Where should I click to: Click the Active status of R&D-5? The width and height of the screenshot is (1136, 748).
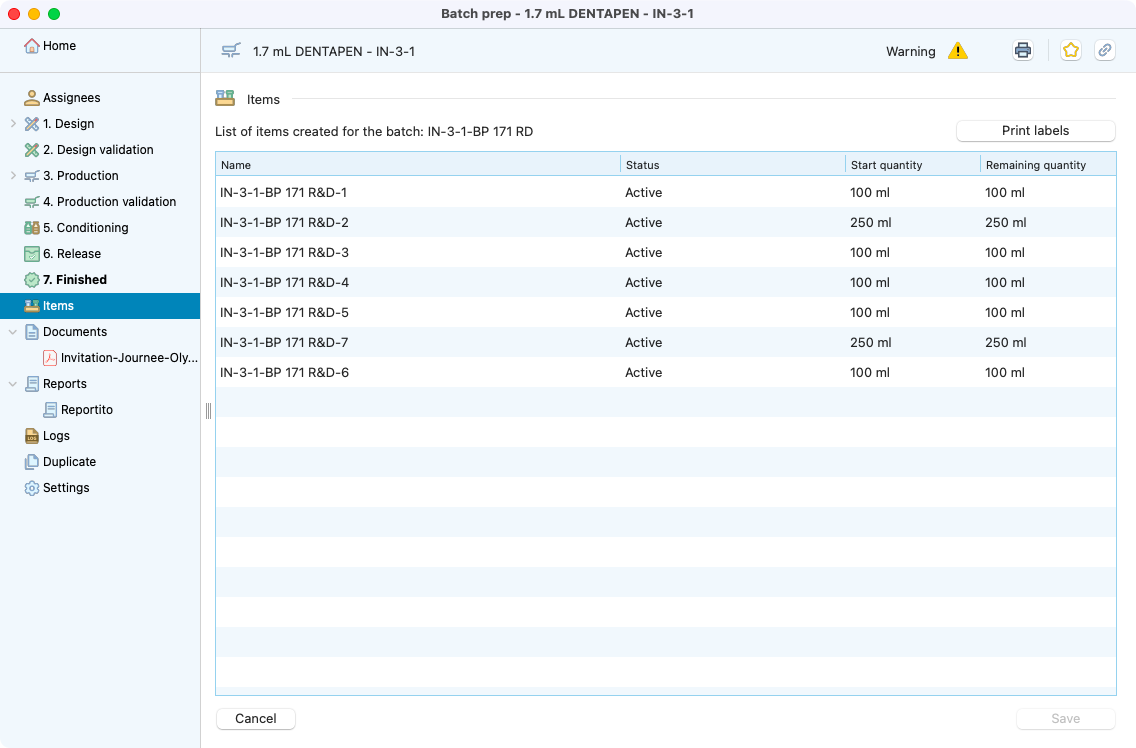(643, 312)
